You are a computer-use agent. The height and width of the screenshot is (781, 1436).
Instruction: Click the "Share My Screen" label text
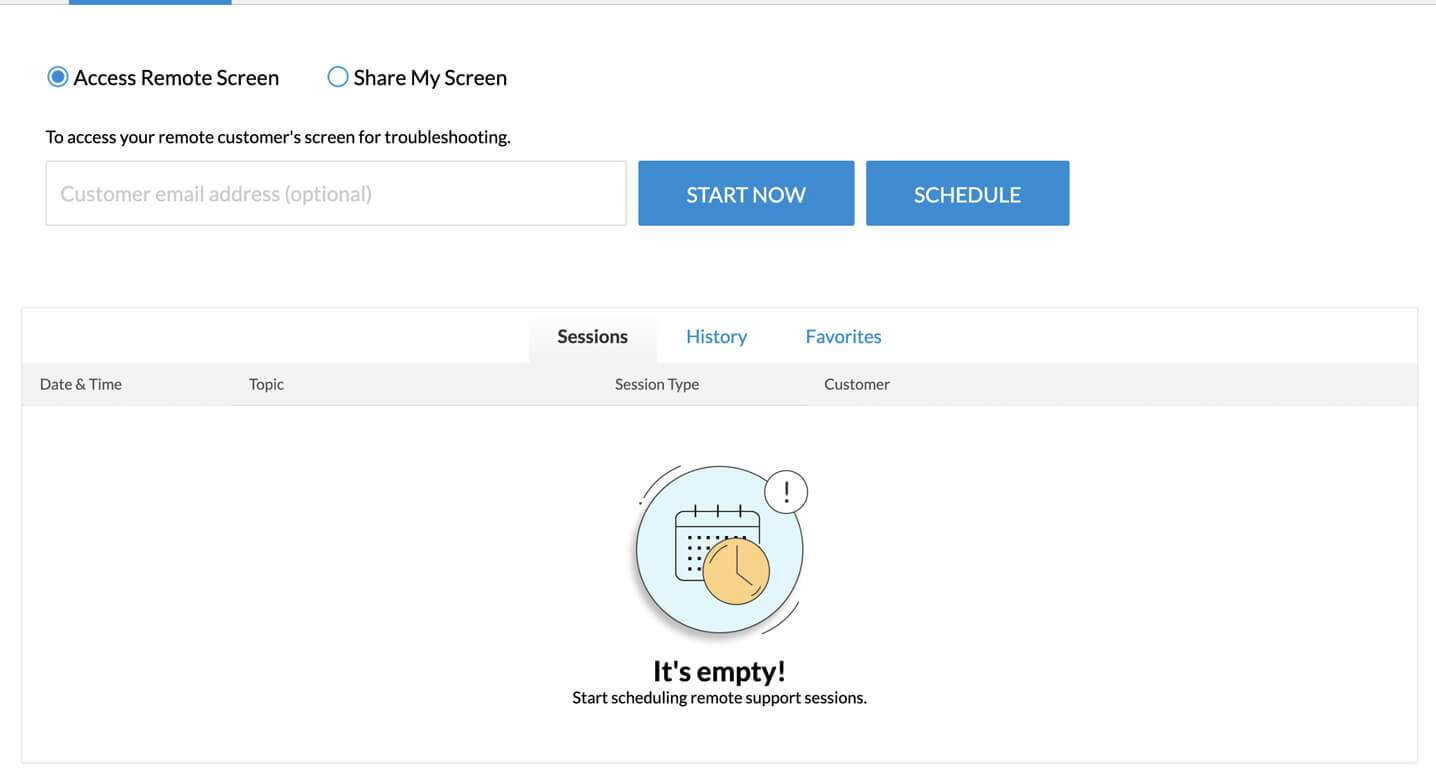(430, 78)
